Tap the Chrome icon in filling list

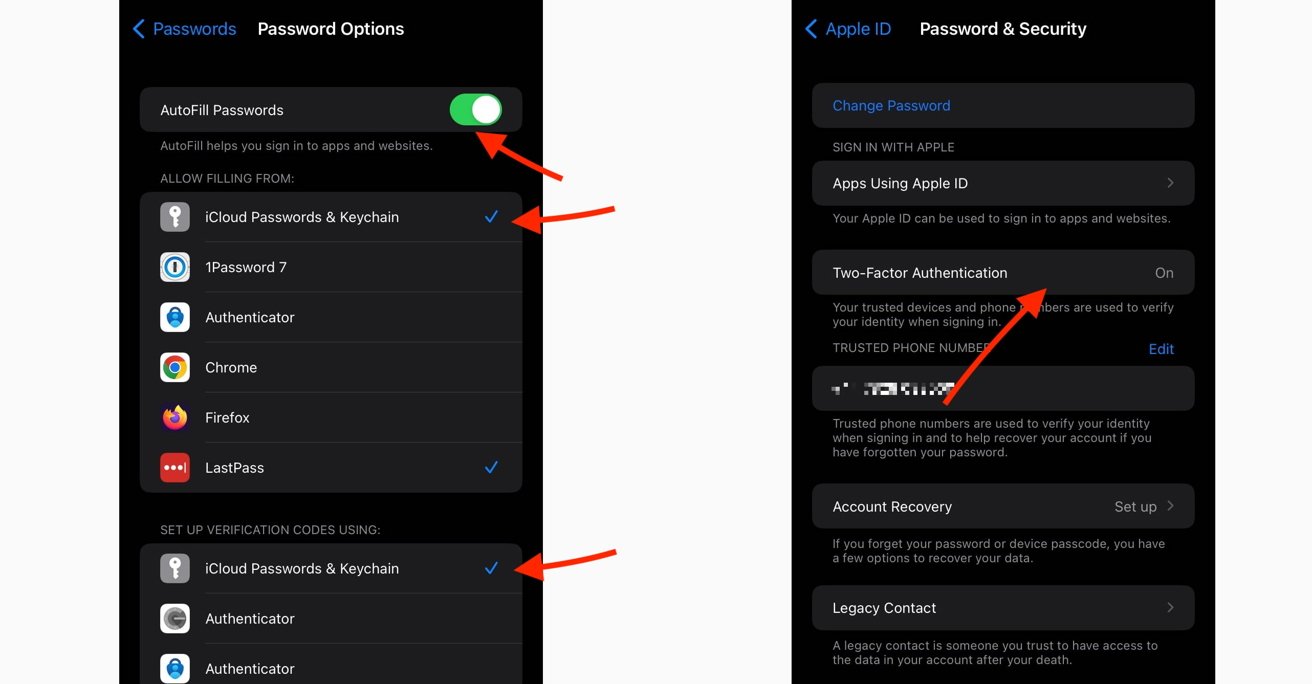(x=175, y=367)
